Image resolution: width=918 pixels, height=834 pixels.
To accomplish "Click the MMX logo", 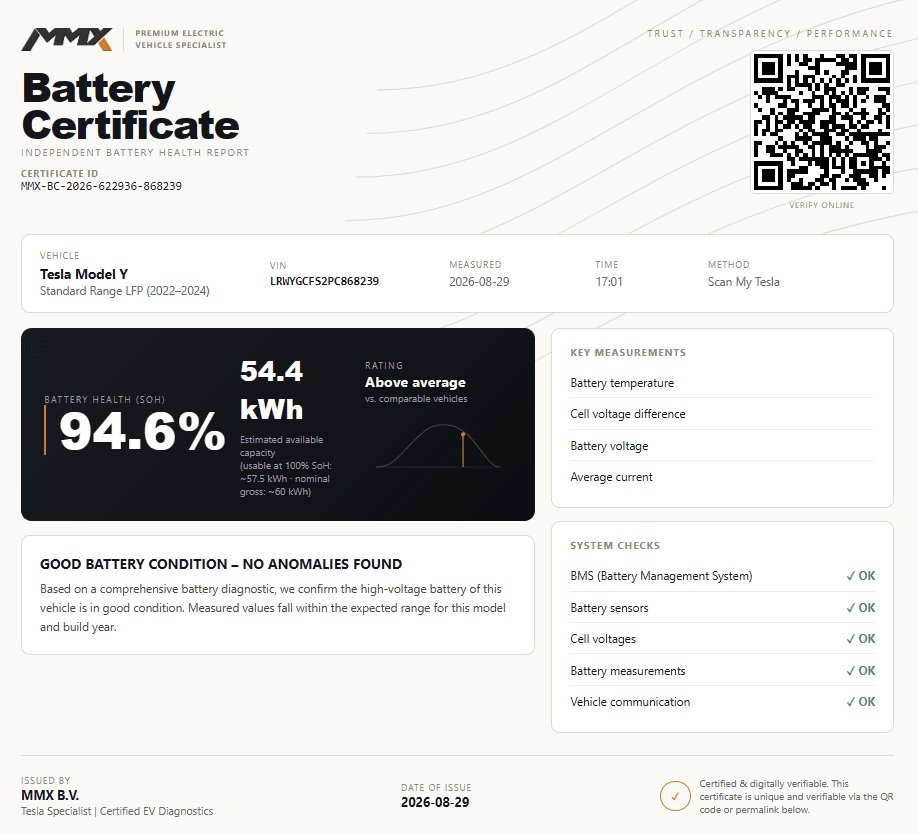I will coord(67,39).
